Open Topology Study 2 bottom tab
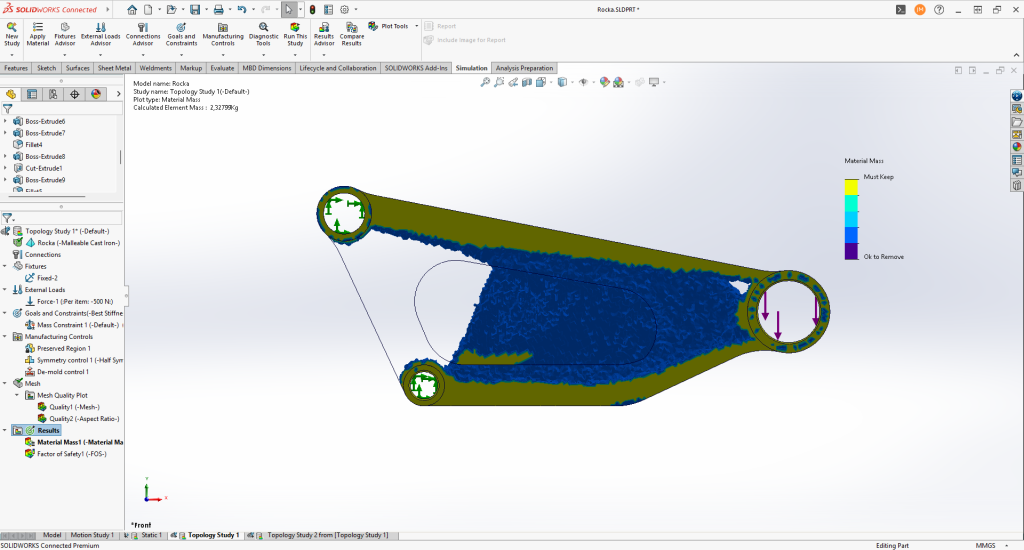 [x=322, y=535]
